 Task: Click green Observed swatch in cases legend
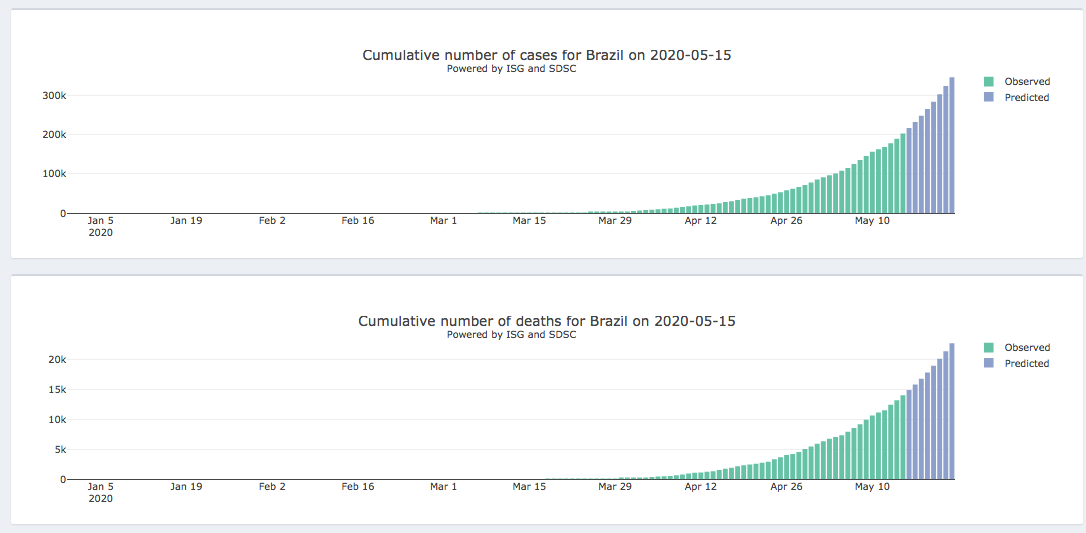[989, 82]
